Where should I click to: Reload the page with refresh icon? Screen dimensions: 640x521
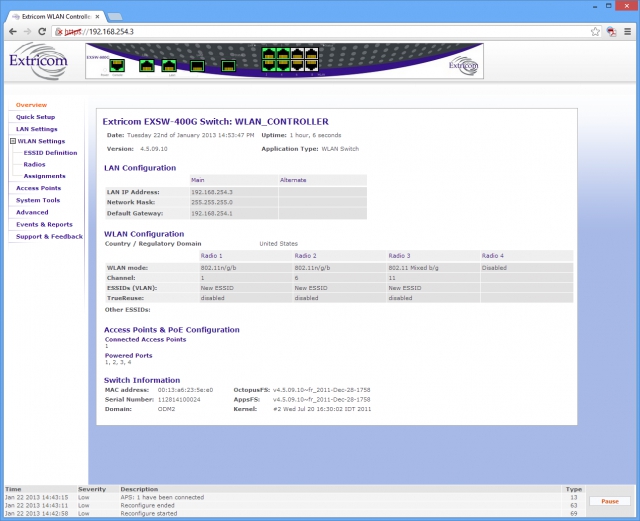pyautogui.click(x=42, y=31)
